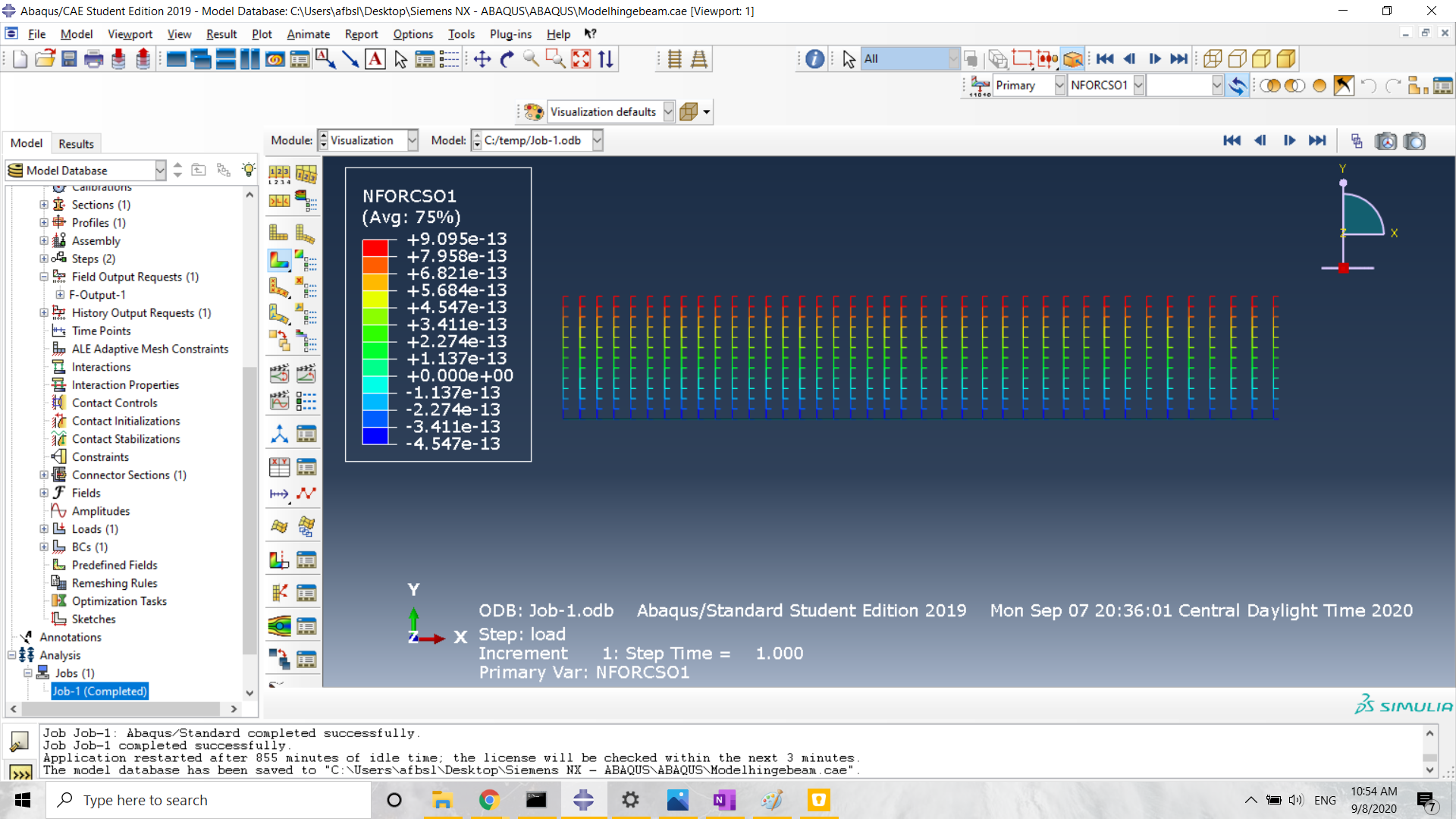Screen dimensions: 1456x828
Task: Select the Magnify View tool
Action: point(532,59)
